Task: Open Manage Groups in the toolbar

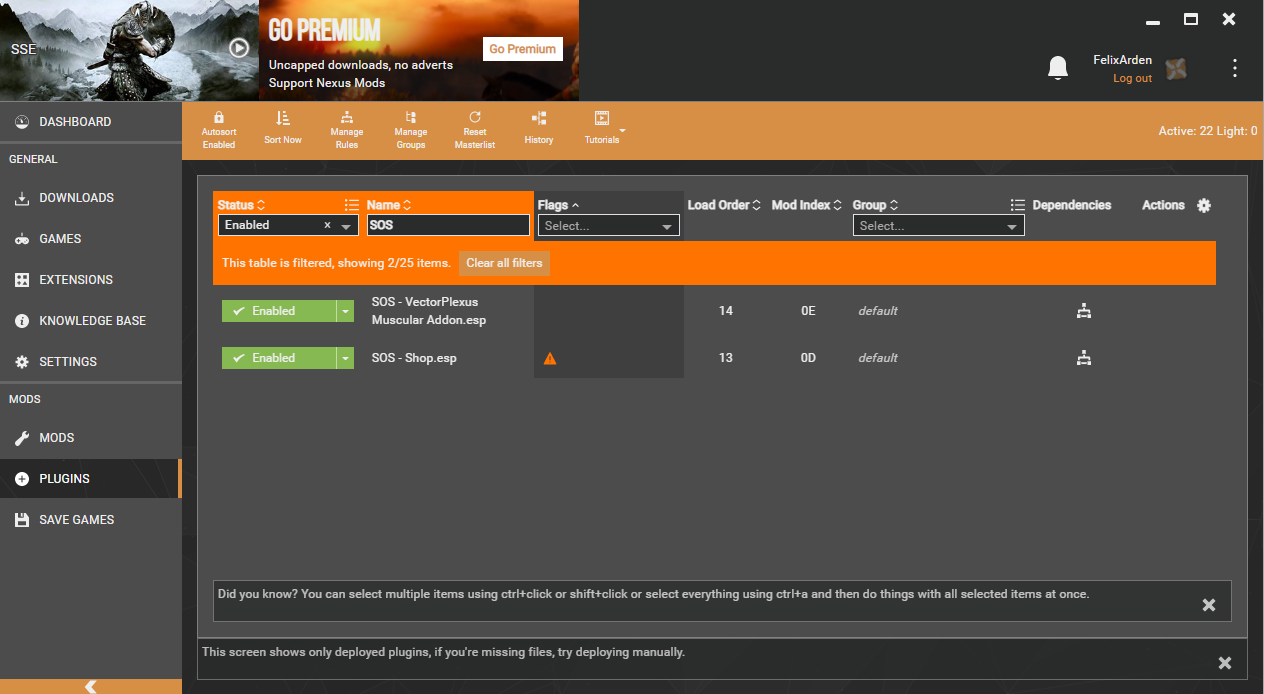Action: click(x=410, y=119)
